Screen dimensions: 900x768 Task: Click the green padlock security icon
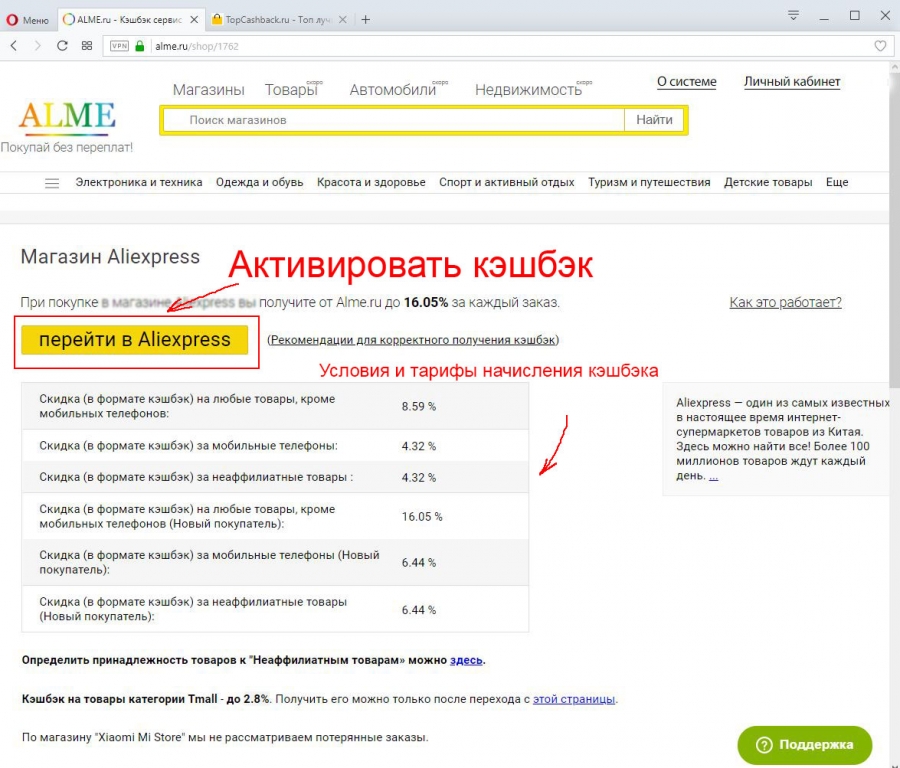pos(139,46)
